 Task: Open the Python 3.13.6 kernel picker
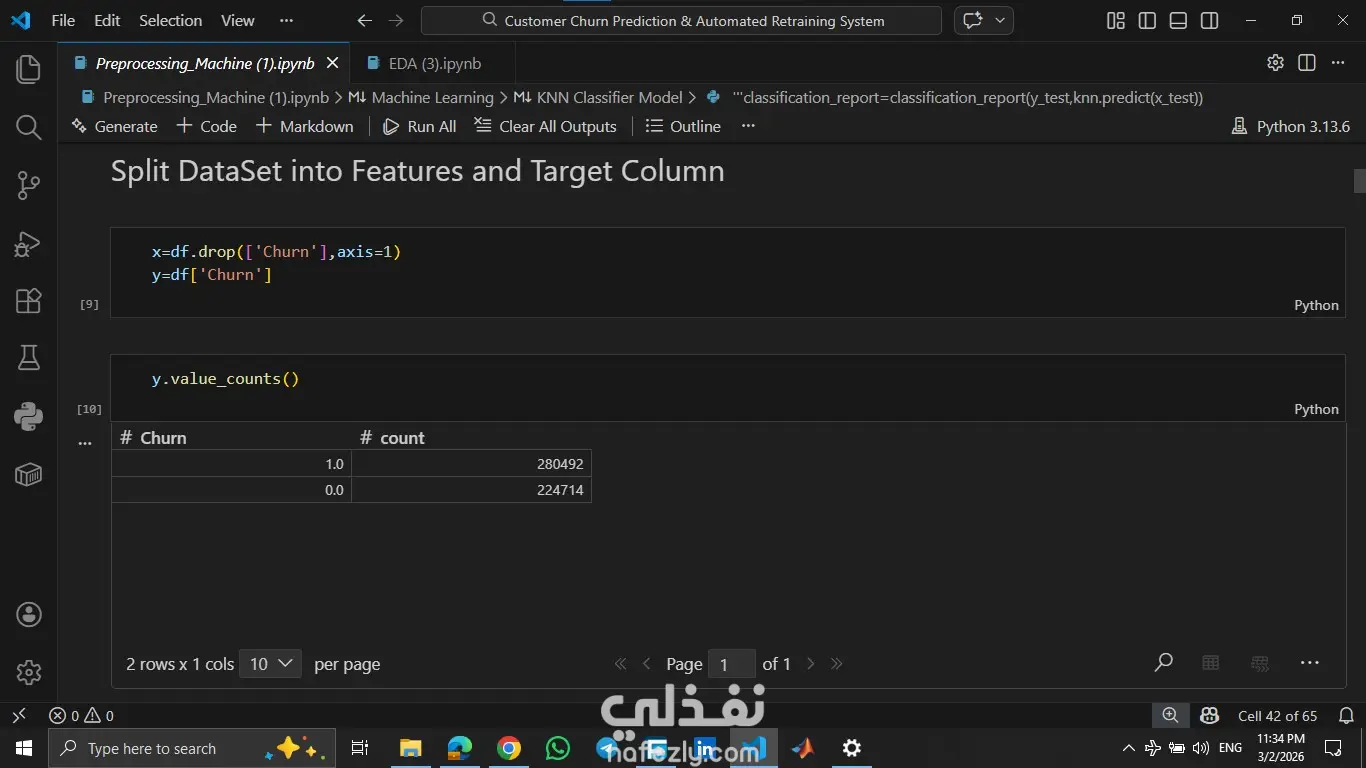pos(1291,126)
